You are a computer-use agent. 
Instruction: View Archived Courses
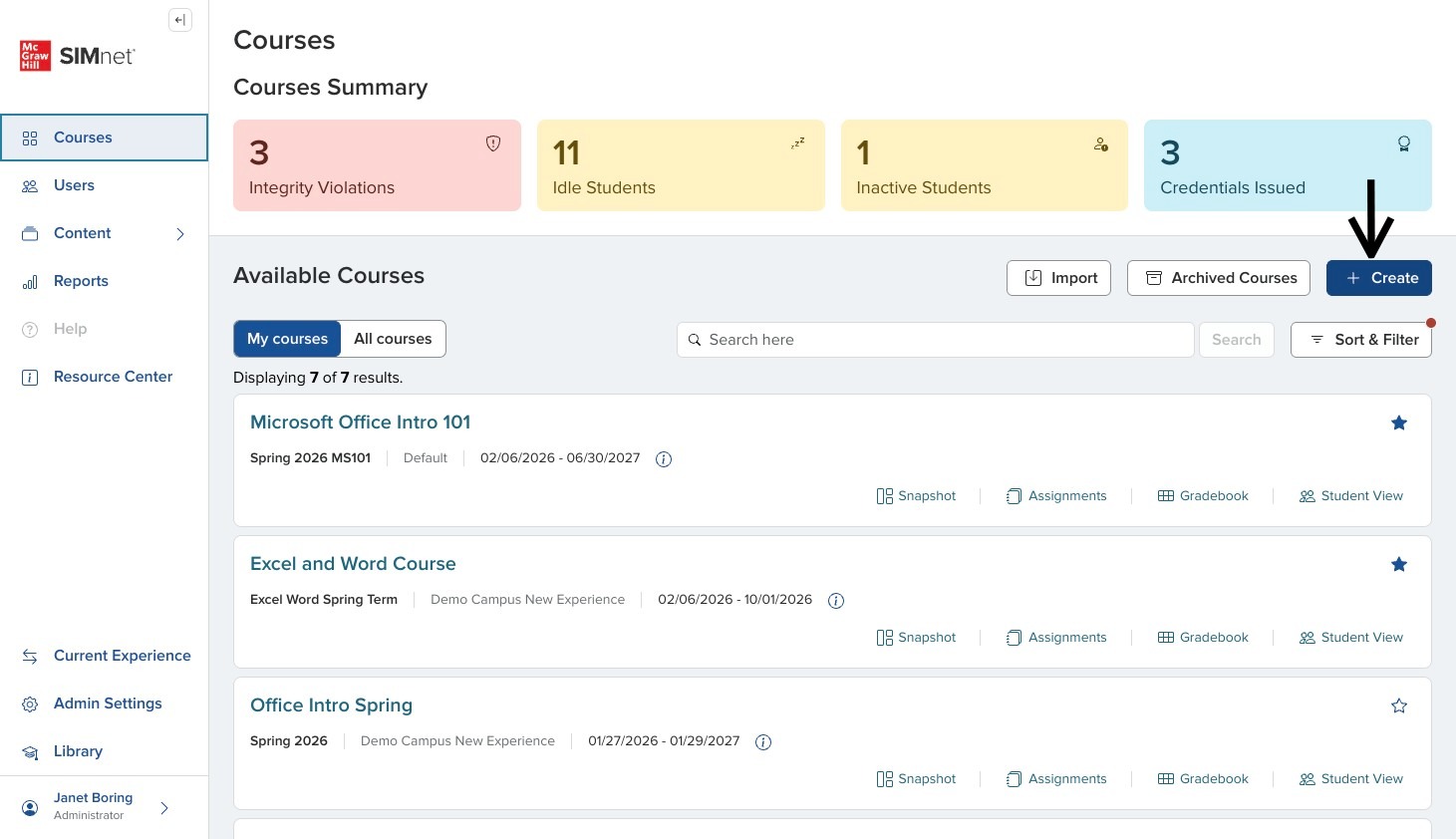pos(1219,278)
